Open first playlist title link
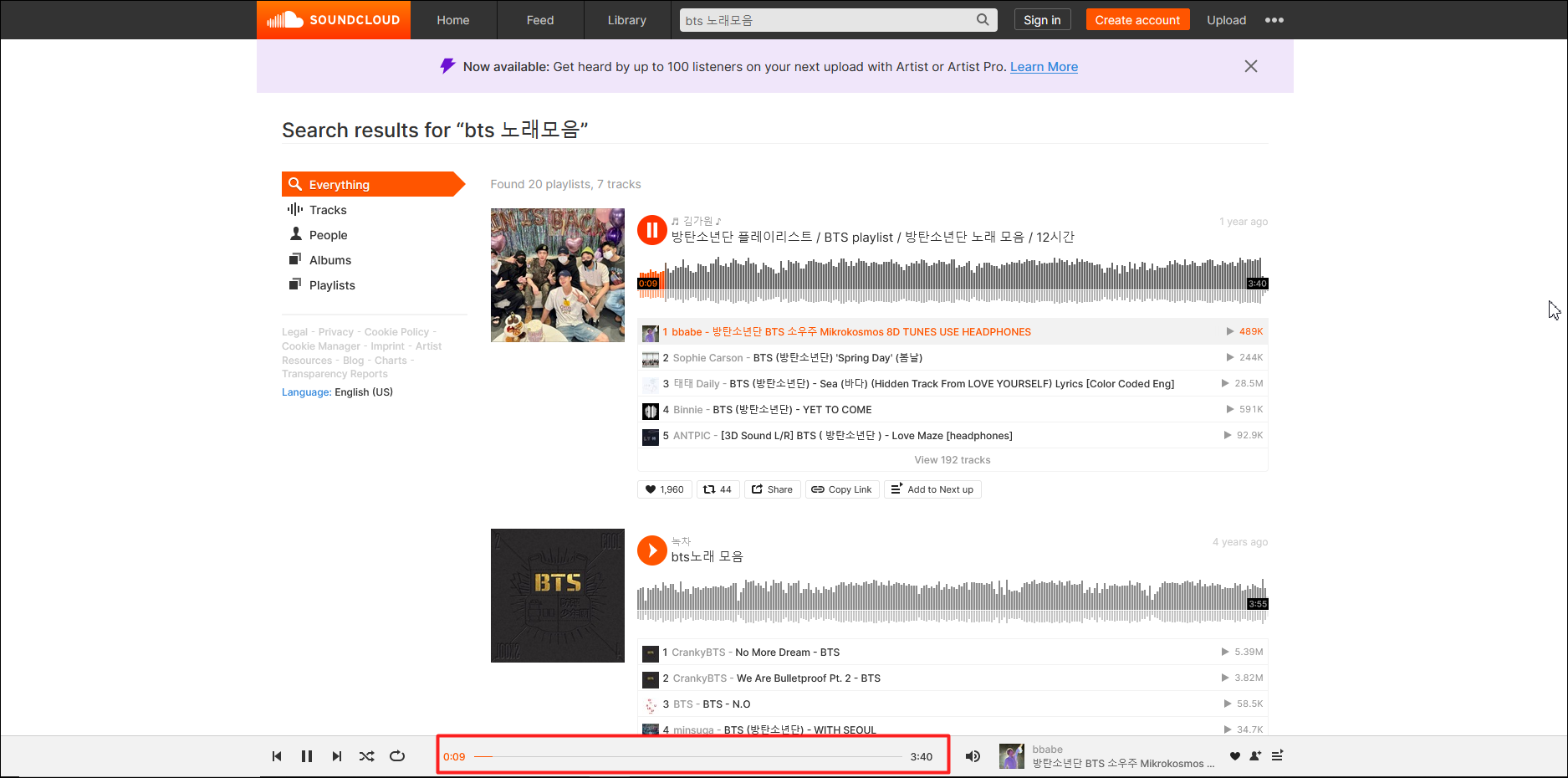1568x778 pixels. tap(872, 238)
